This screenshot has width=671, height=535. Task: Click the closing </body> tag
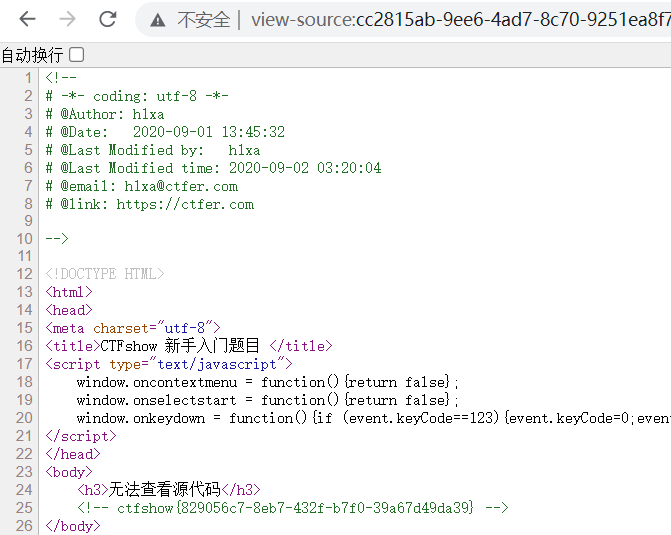click(73, 526)
